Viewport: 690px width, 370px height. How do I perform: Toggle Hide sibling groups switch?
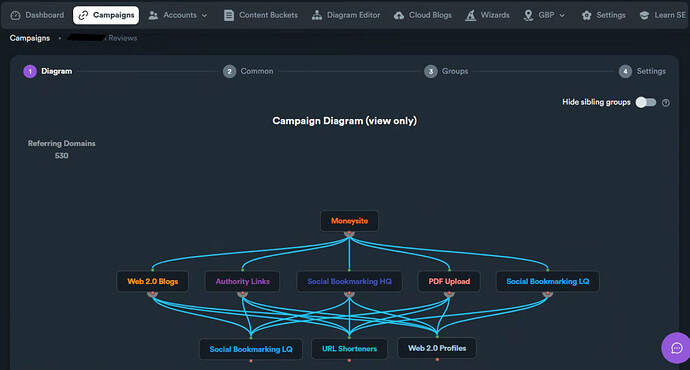[646, 103]
